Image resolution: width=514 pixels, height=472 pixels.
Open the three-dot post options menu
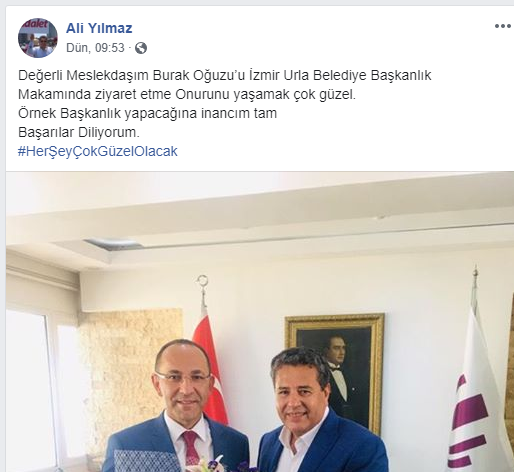(x=502, y=26)
